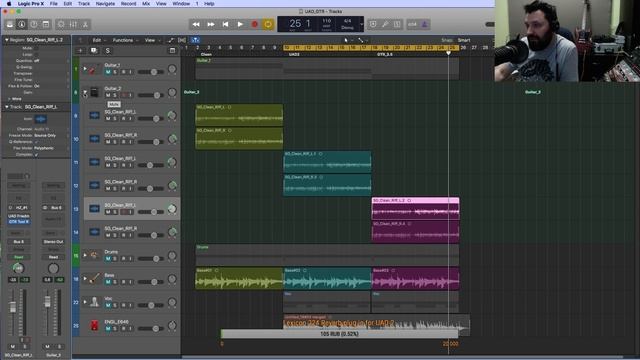The width and height of the screenshot is (640, 360).
Task: Click the Bass track icon
Action: coord(94,279)
